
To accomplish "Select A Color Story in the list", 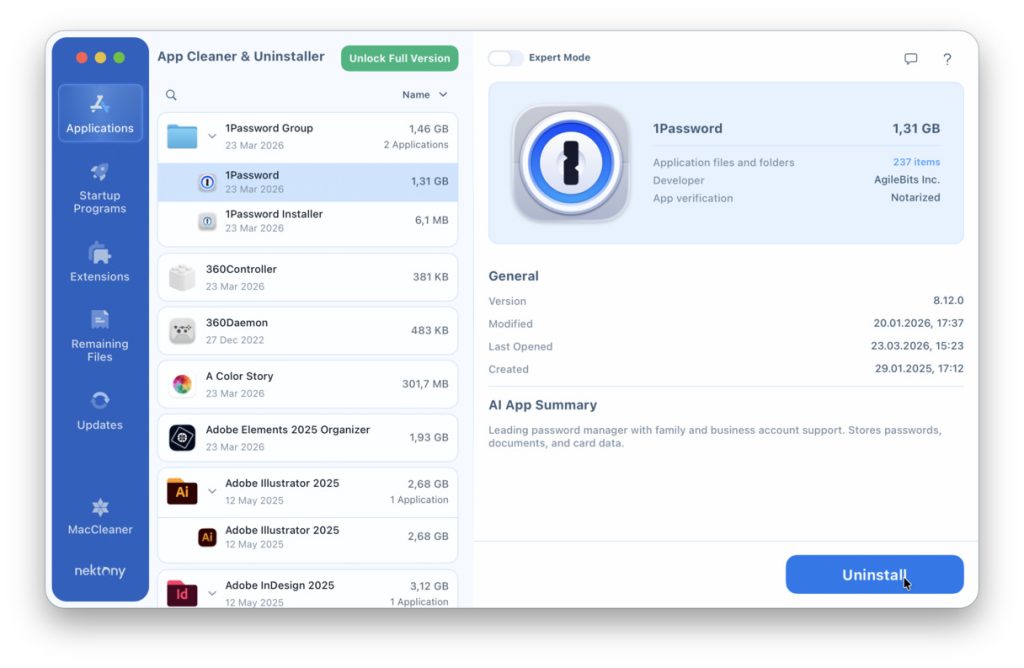I will pos(308,385).
